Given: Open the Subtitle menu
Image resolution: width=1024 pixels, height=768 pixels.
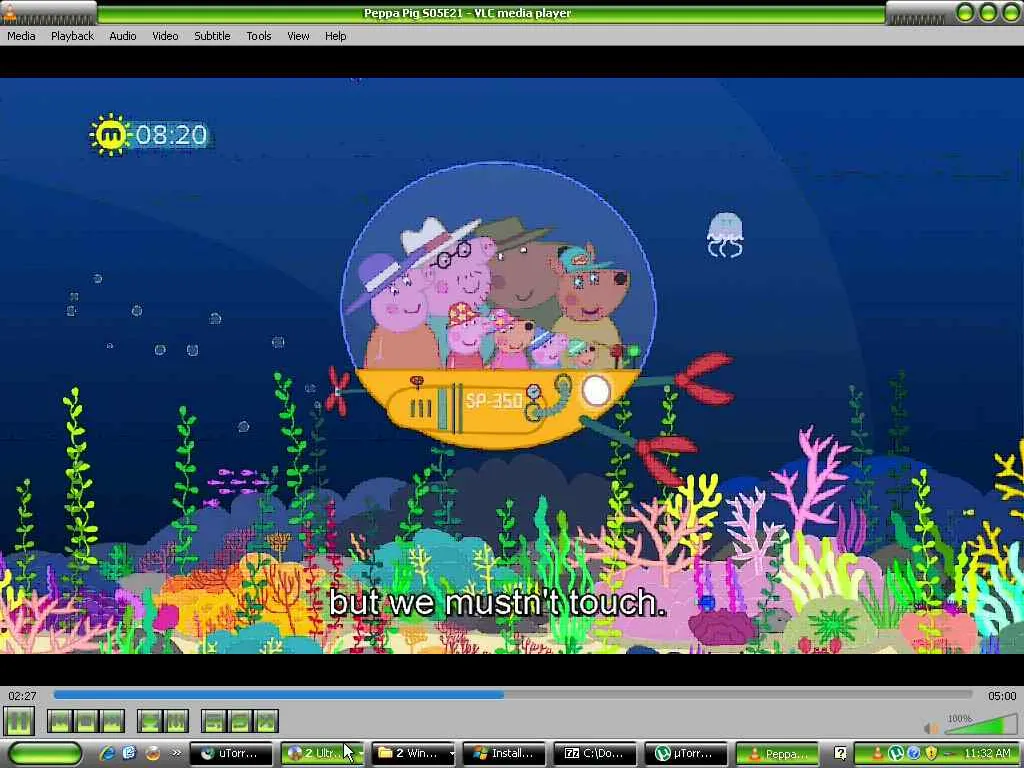Looking at the screenshot, I should tap(212, 36).
